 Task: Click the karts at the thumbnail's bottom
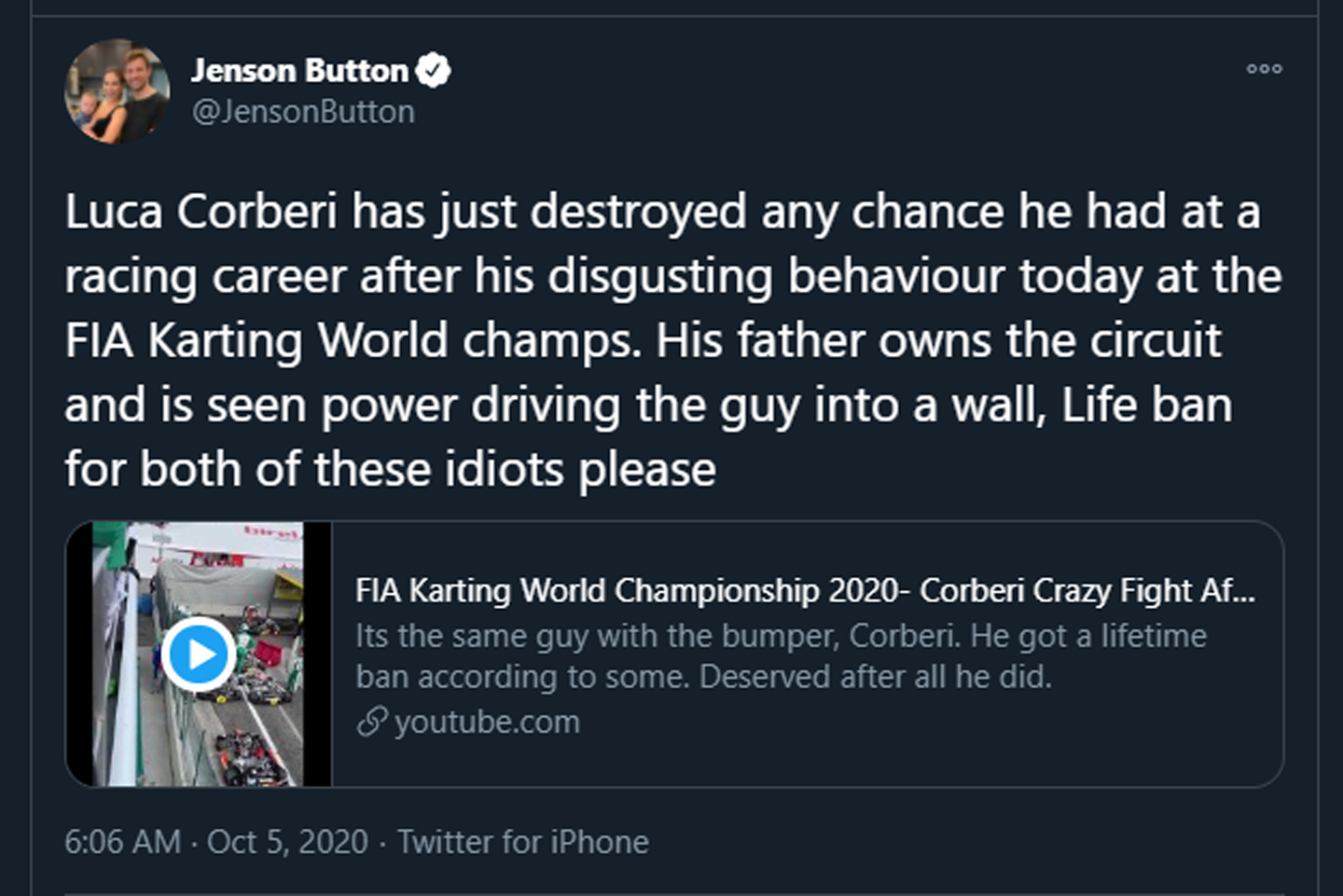click(249, 752)
